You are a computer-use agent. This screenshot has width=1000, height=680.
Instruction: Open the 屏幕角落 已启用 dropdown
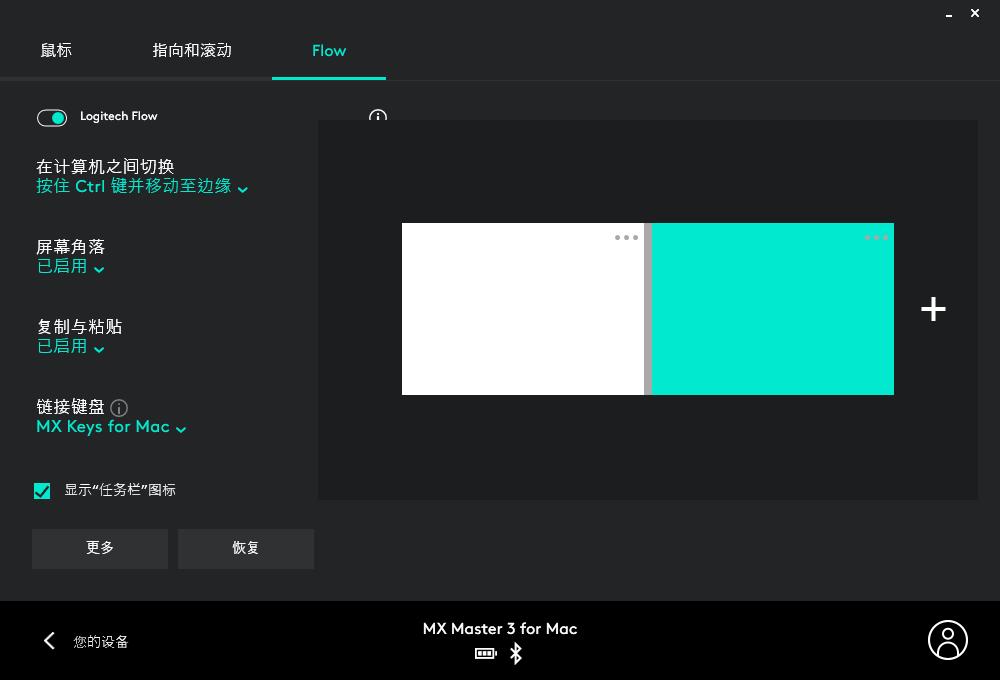70,266
